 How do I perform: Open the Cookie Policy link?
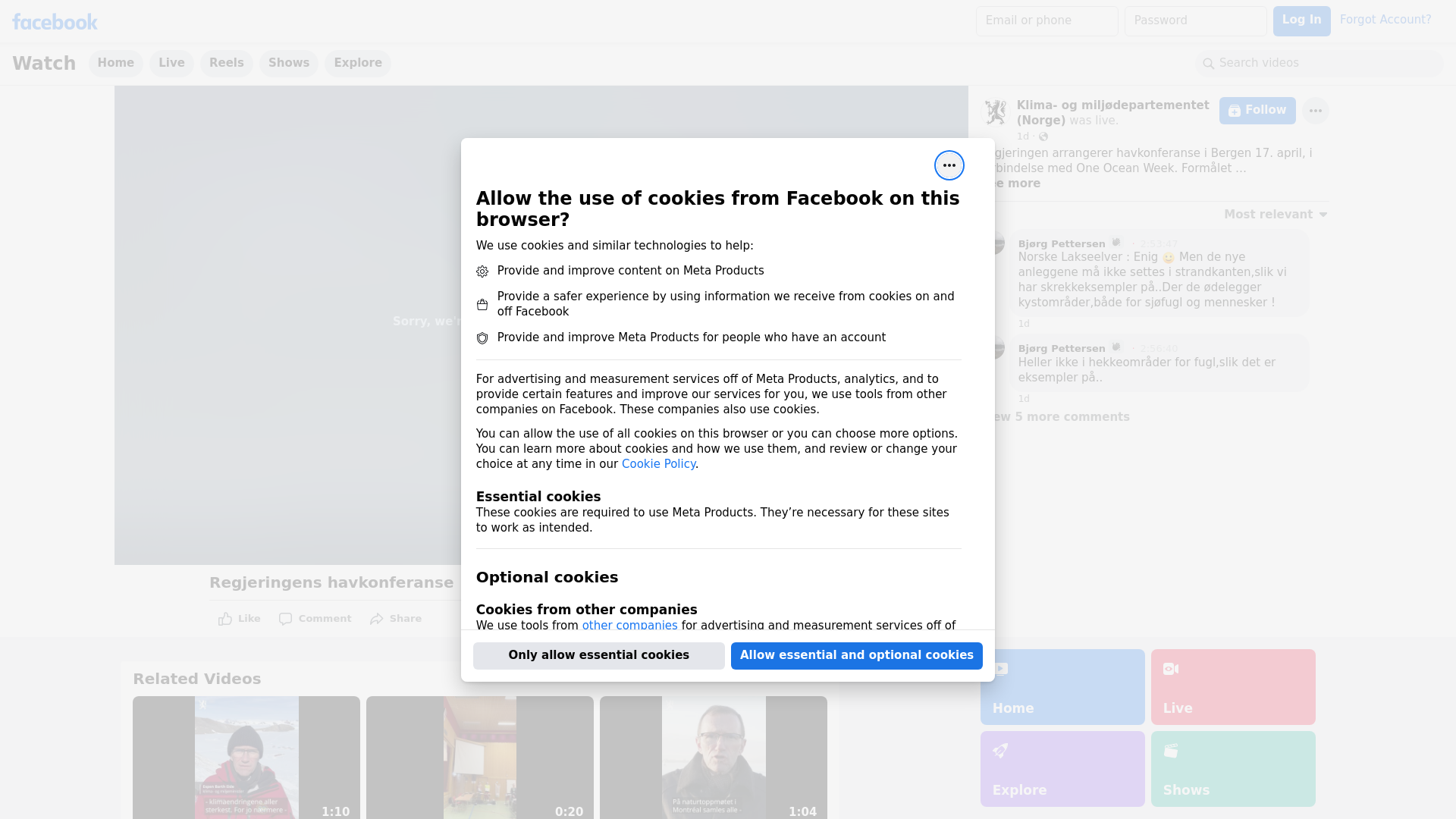point(658,464)
